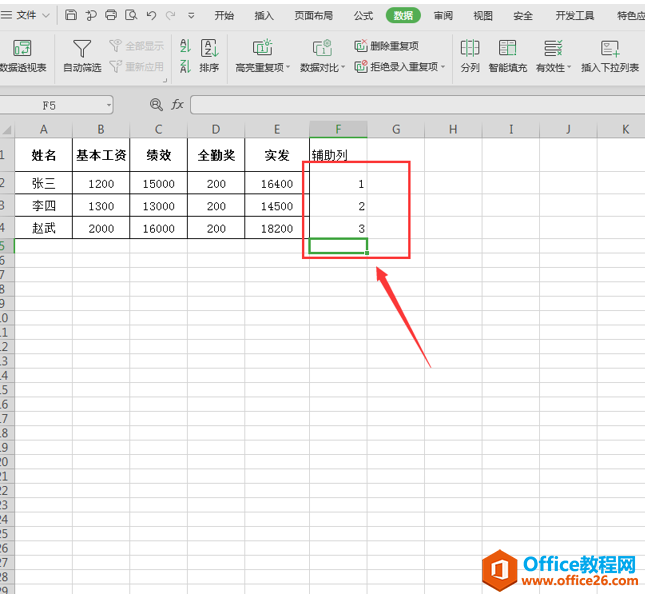
Task: Click the selected cell F5
Action: [338, 246]
